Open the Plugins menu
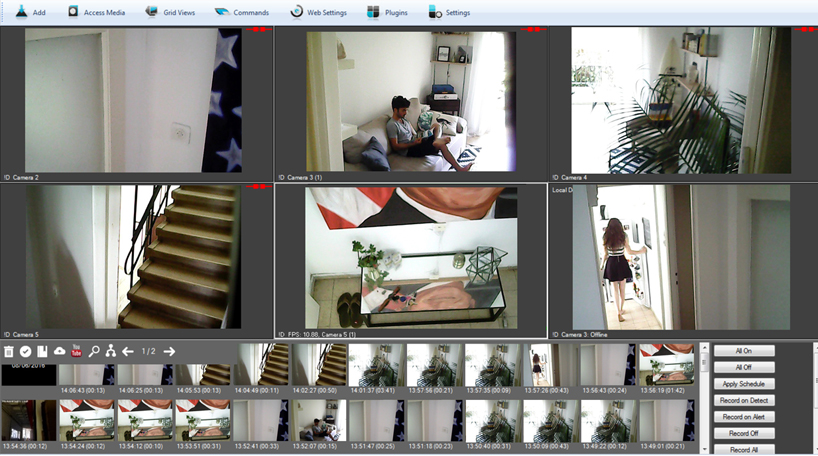This screenshot has width=818, height=456. 387,12
